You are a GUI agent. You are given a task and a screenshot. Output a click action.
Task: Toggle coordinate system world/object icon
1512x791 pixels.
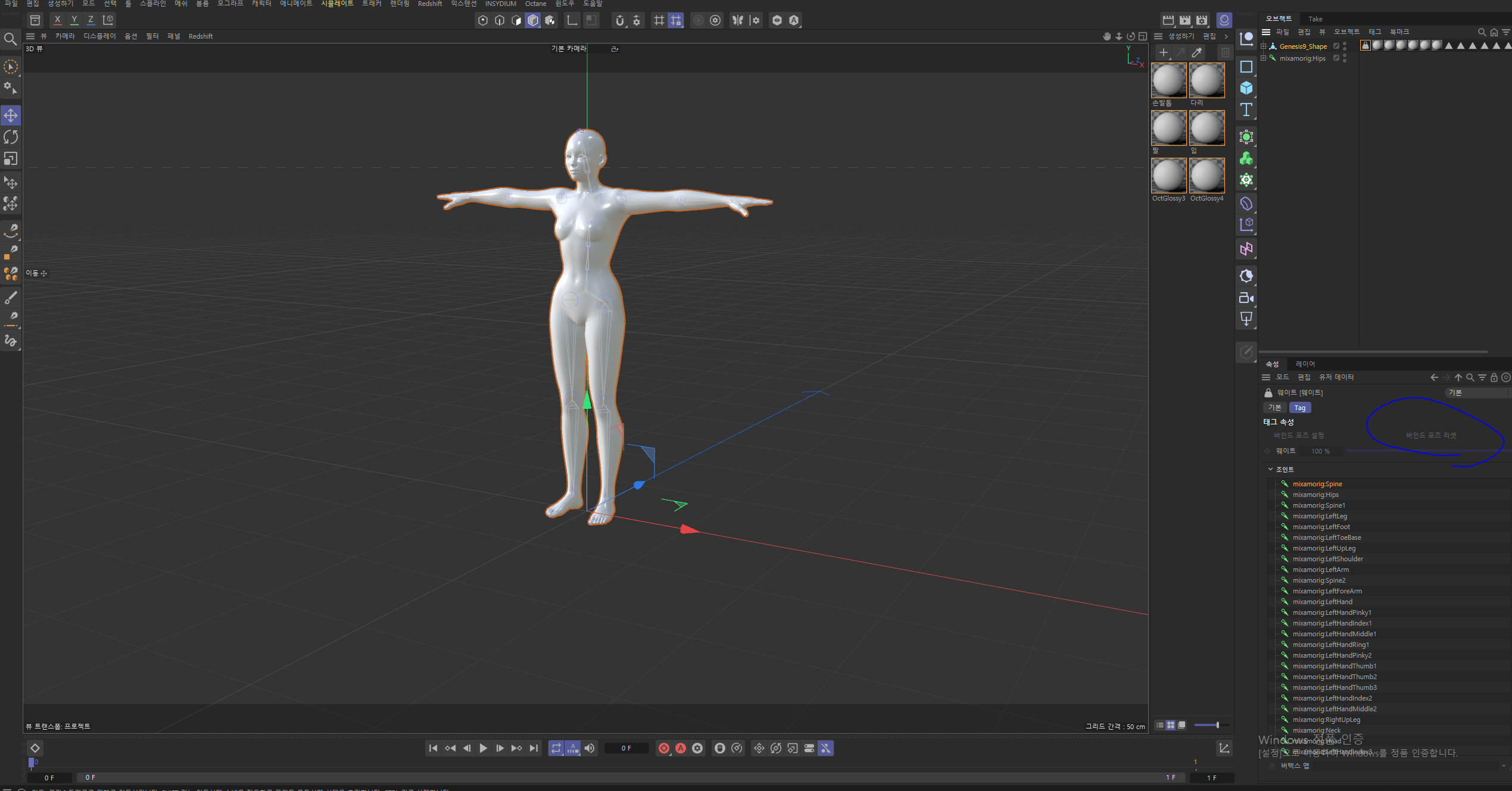coord(108,20)
